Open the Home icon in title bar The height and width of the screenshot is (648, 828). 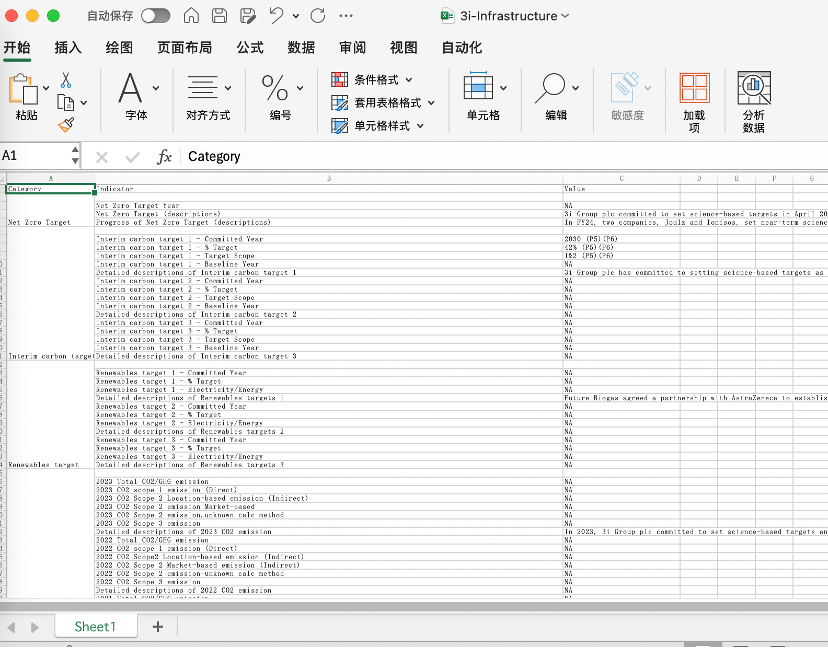coord(191,16)
